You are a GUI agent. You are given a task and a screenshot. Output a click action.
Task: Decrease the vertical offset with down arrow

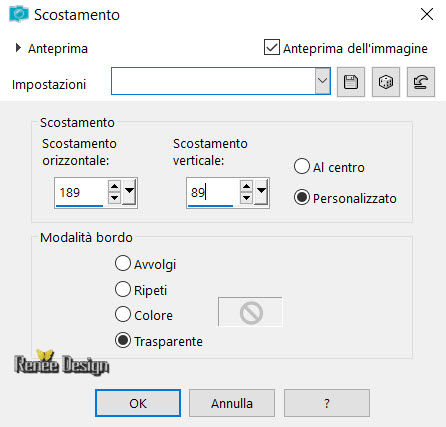(246, 198)
